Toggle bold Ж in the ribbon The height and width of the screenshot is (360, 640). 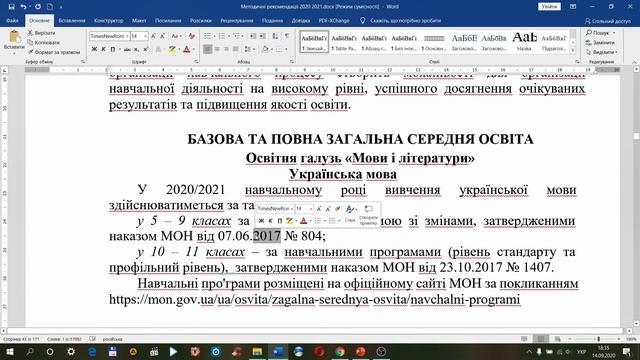coord(94,49)
